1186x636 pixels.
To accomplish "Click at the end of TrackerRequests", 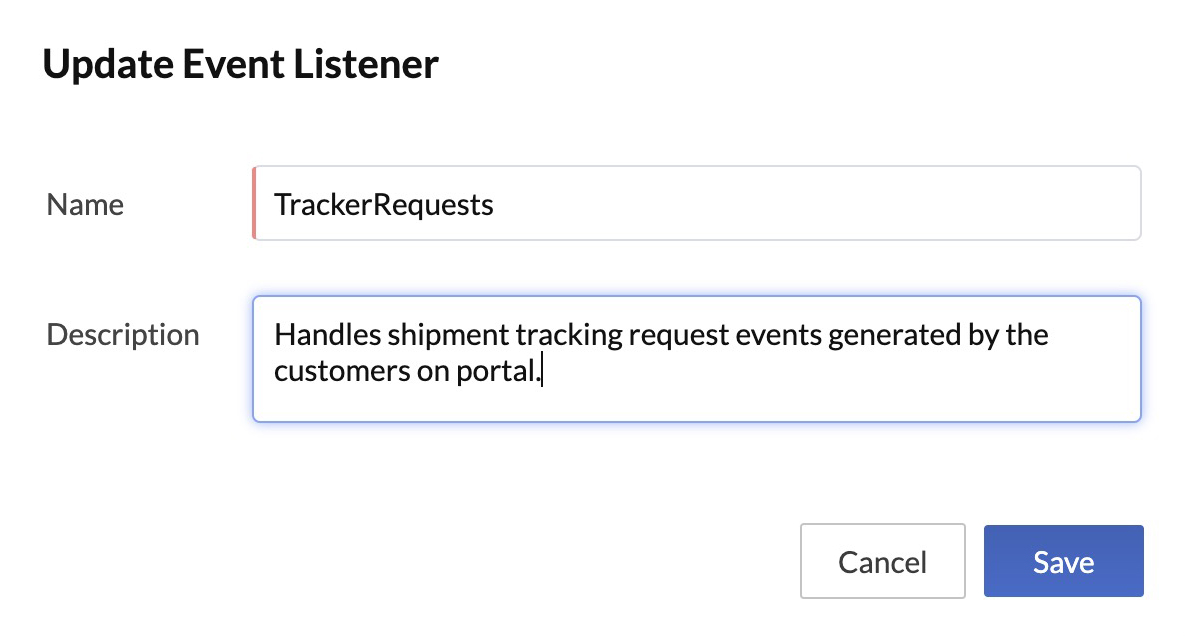I will (x=493, y=204).
